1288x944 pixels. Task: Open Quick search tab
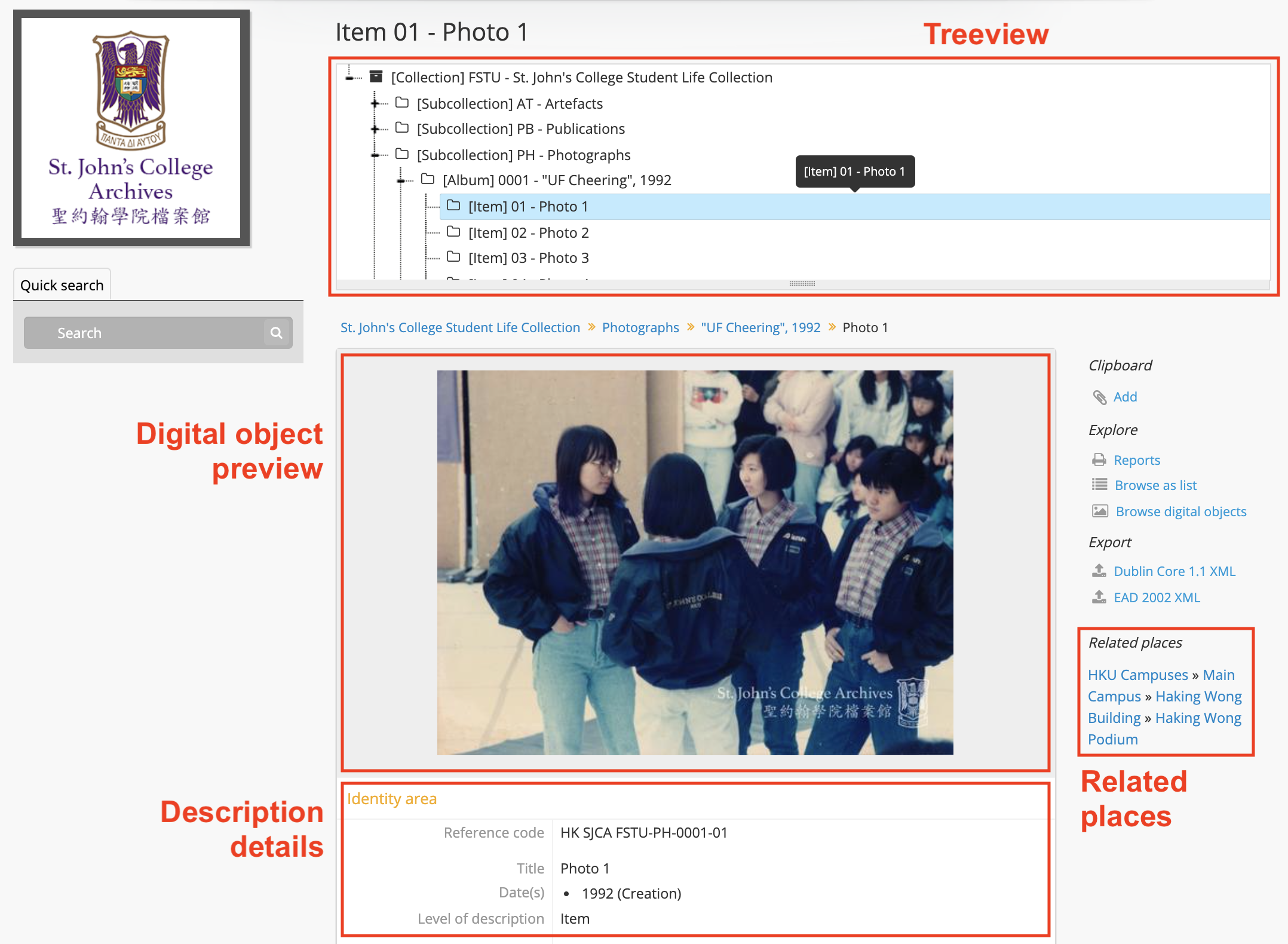click(62, 285)
